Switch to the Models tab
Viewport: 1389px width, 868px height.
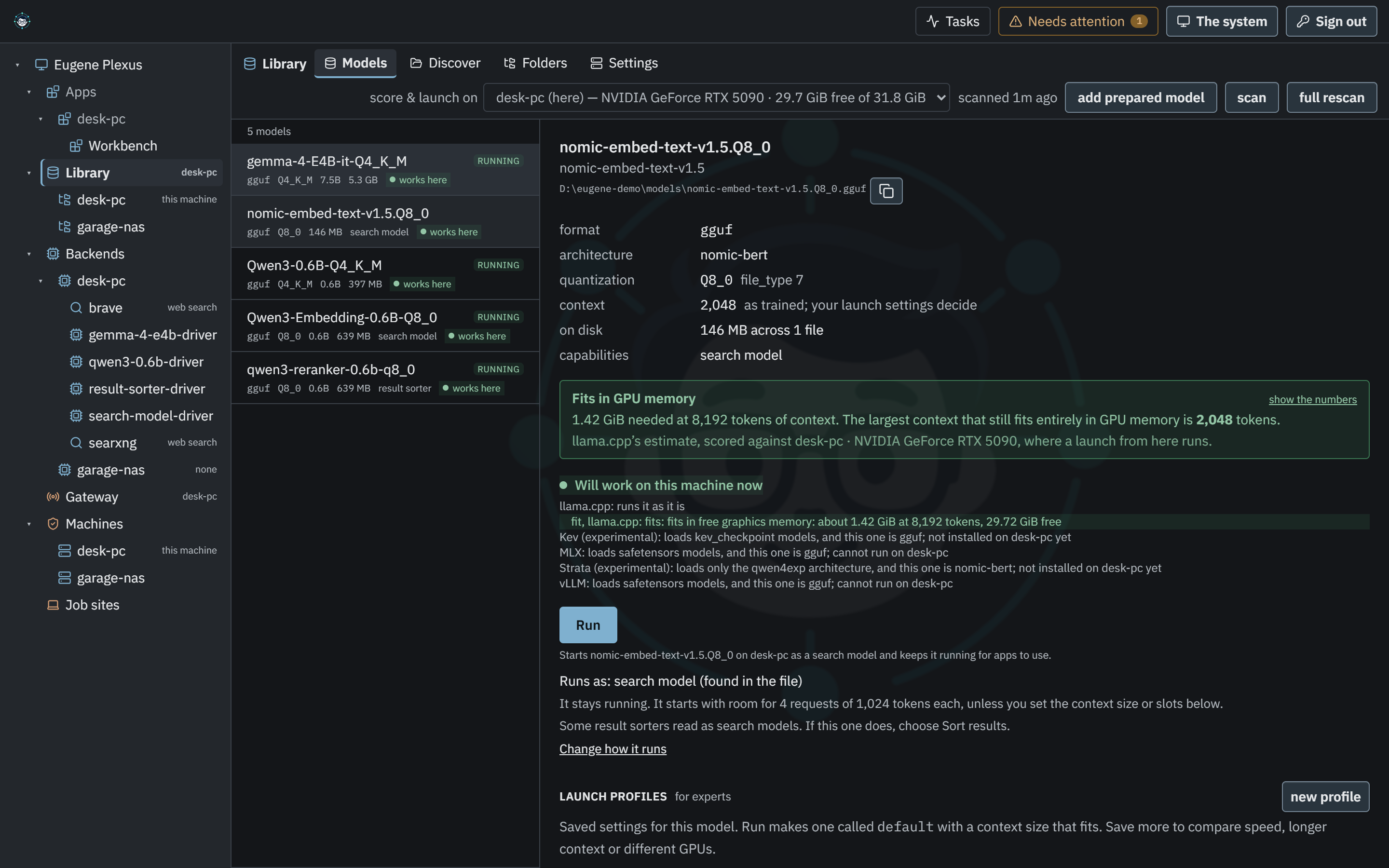coord(355,63)
